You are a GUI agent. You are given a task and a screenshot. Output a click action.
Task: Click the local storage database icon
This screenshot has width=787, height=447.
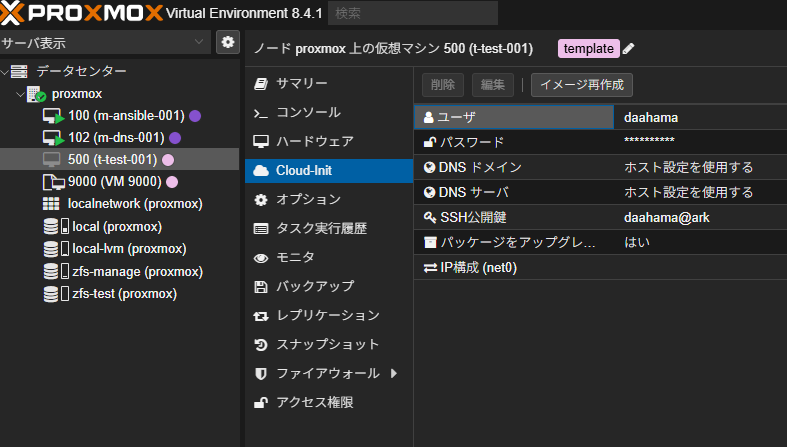click(51, 226)
